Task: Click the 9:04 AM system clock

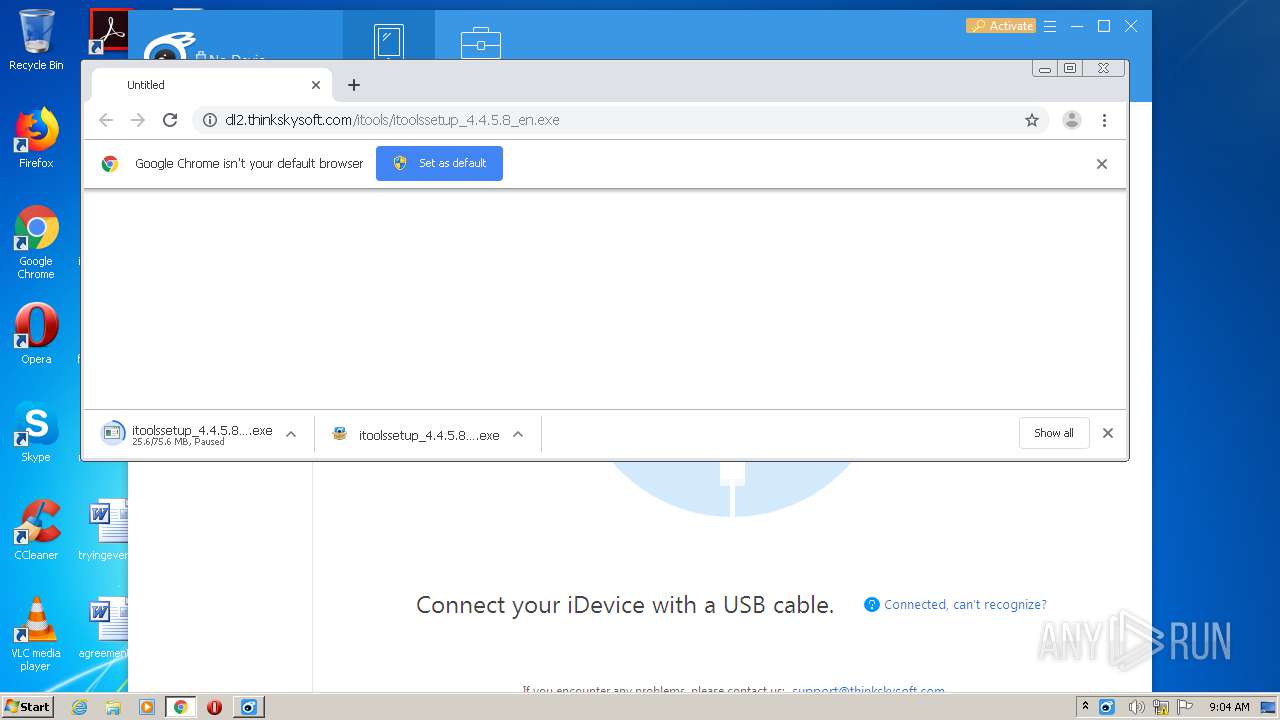Action: point(1229,707)
